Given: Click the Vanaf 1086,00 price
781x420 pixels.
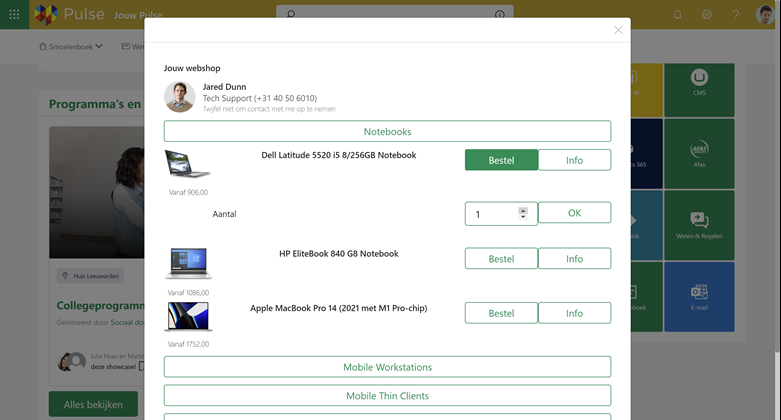Looking at the screenshot, I should coord(188,293).
